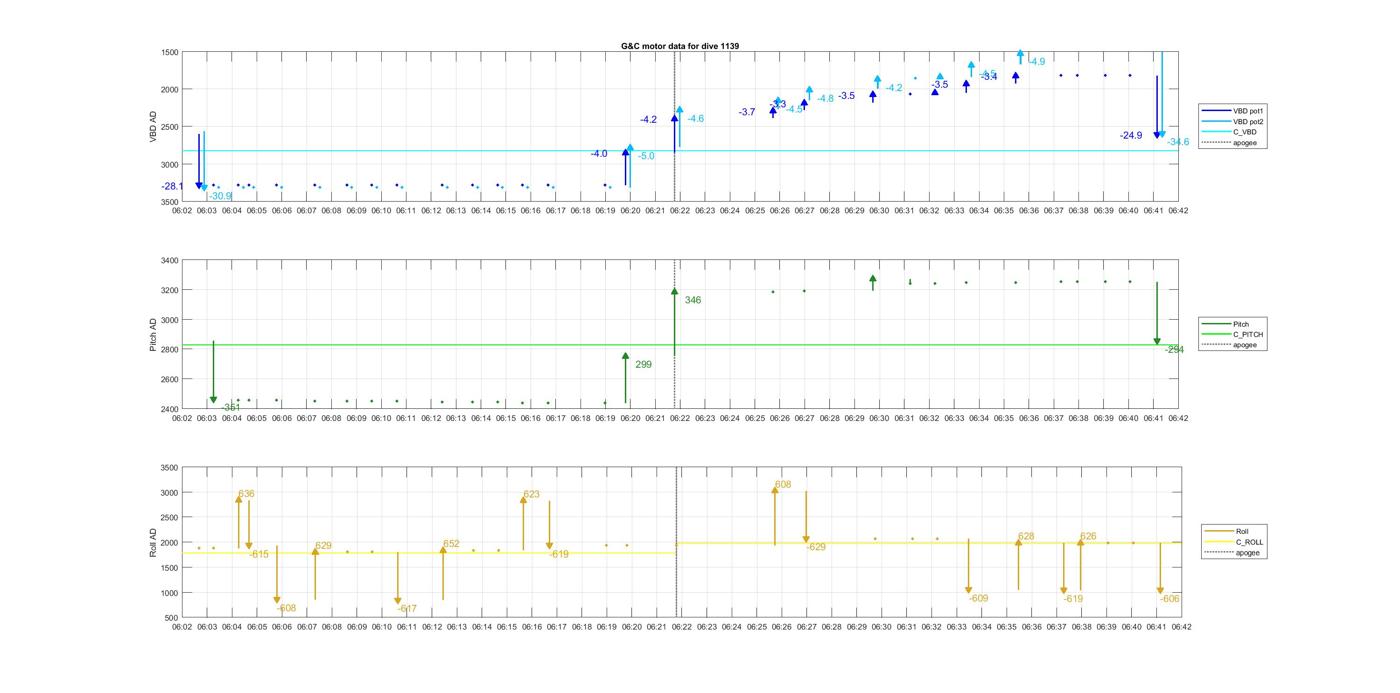Select 'apogee' entry in the Roll legend
This screenshot has width=1400, height=693.
click(x=1248, y=553)
